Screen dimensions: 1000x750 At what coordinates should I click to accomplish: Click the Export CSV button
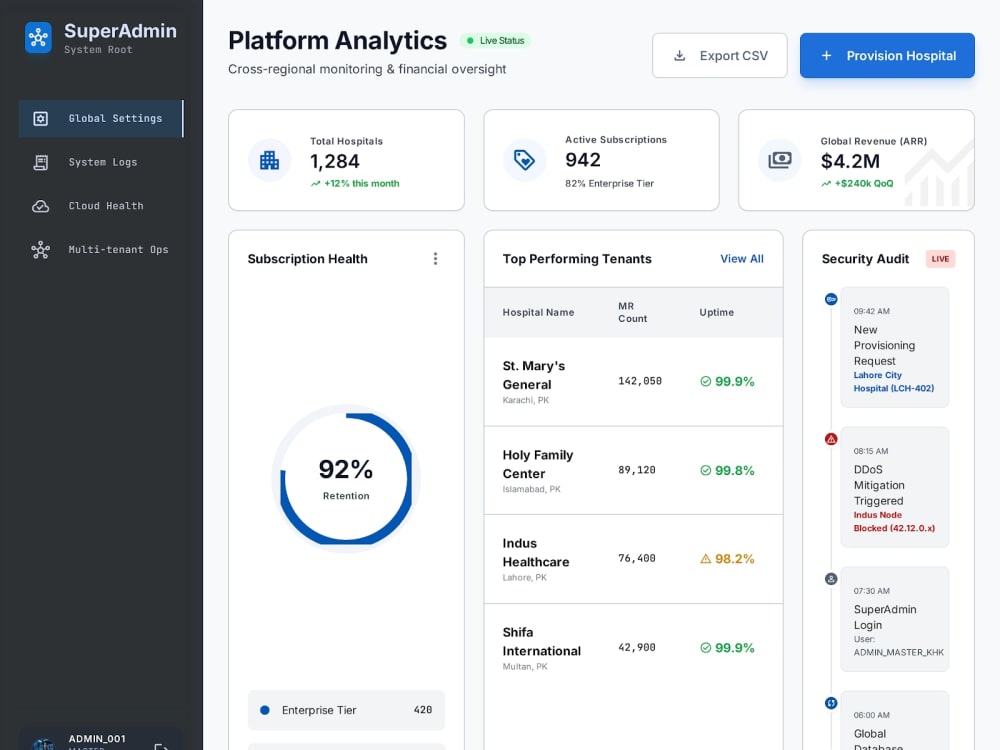[x=719, y=55]
